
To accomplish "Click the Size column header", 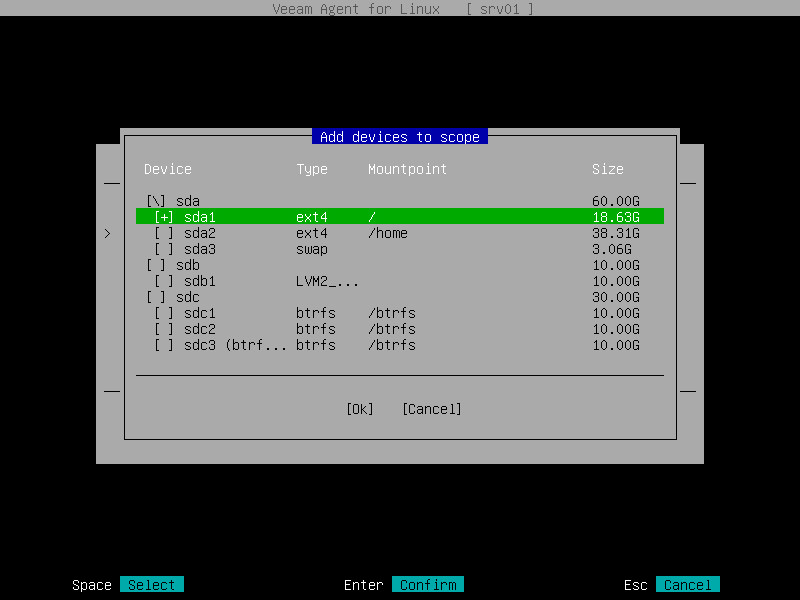I will 608,169.
